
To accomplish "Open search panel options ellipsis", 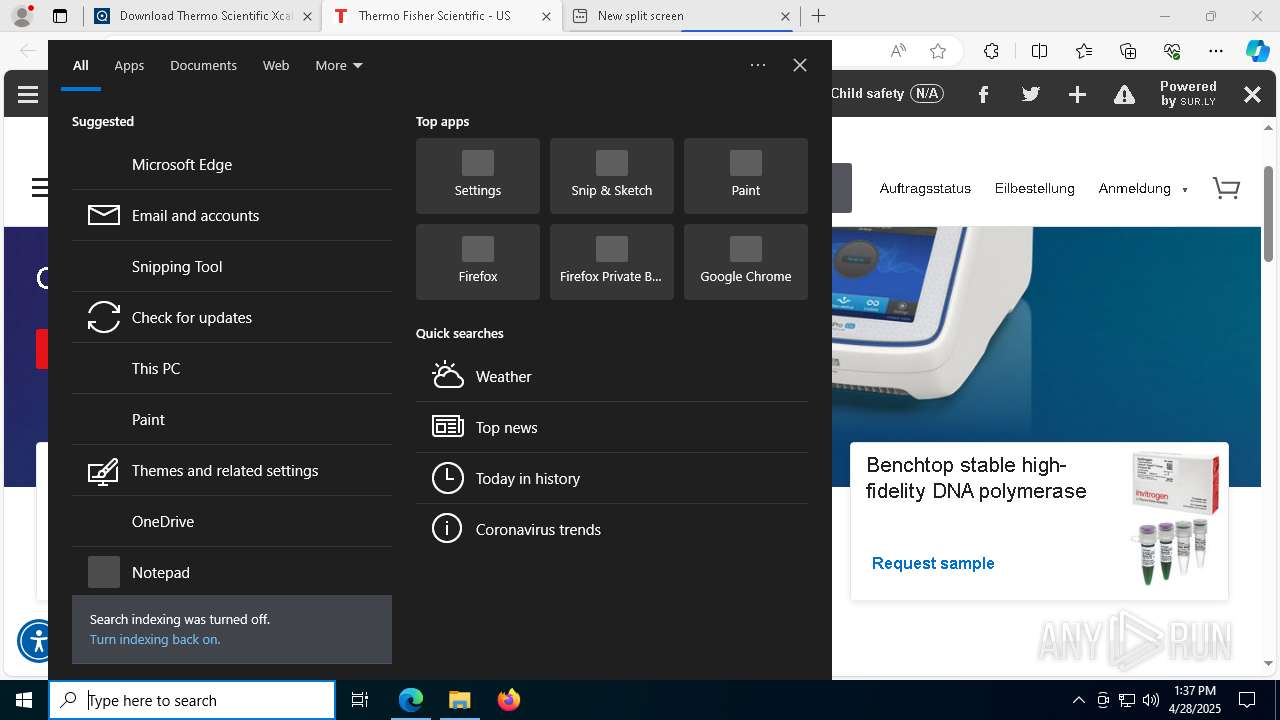I will pos(758,65).
